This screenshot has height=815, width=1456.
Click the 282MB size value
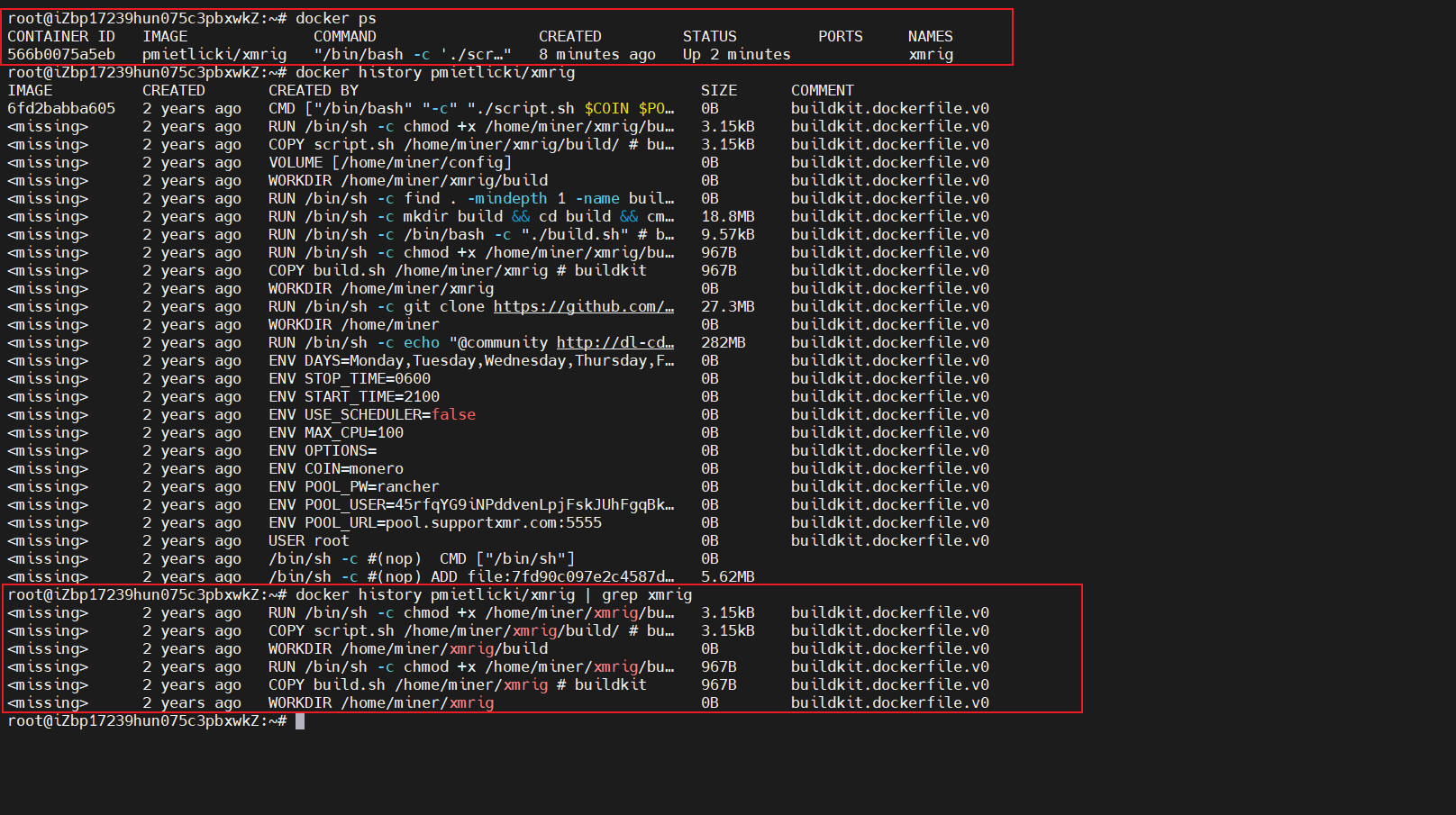pos(723,342)
